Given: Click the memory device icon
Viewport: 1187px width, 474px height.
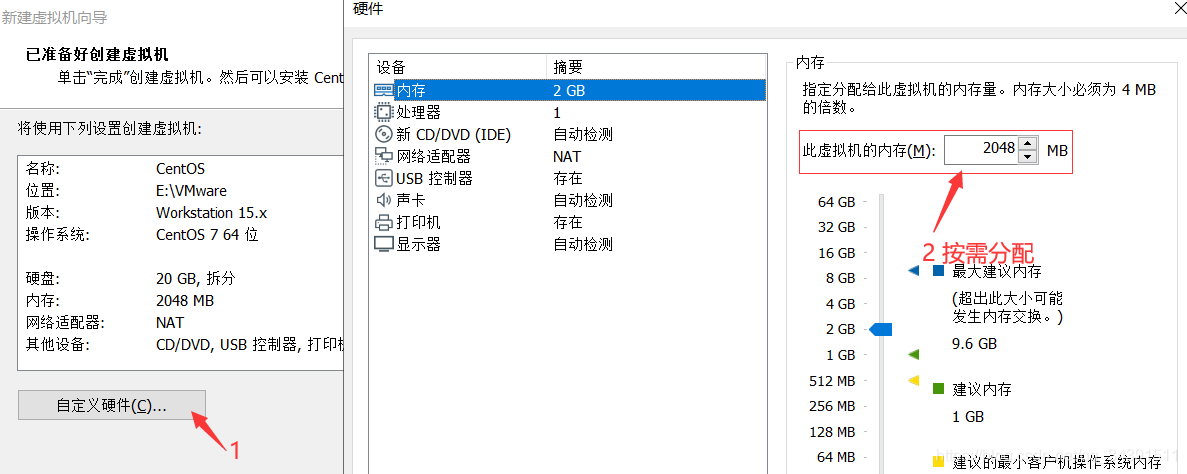Looking at the screenshot, I should click(x=384, y=90).
